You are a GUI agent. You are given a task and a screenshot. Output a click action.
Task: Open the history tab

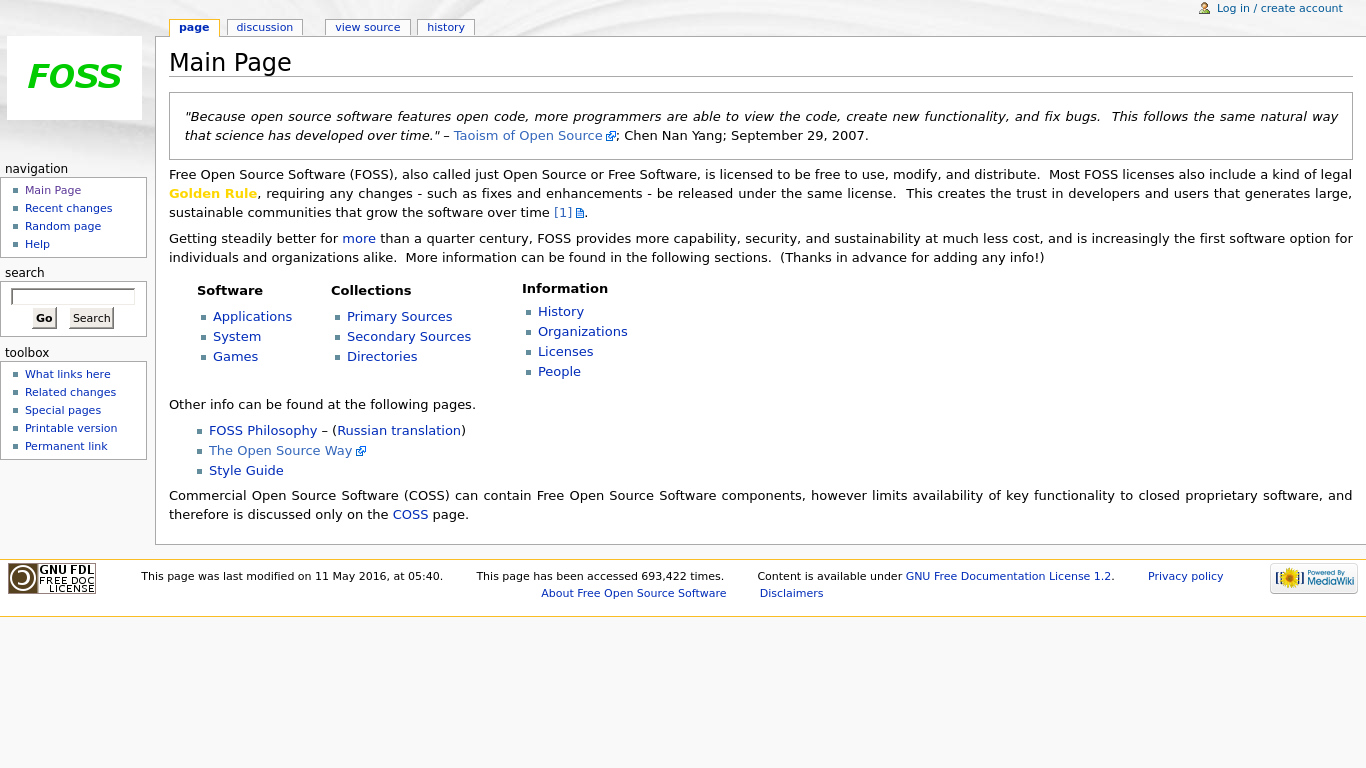point(445,28)
